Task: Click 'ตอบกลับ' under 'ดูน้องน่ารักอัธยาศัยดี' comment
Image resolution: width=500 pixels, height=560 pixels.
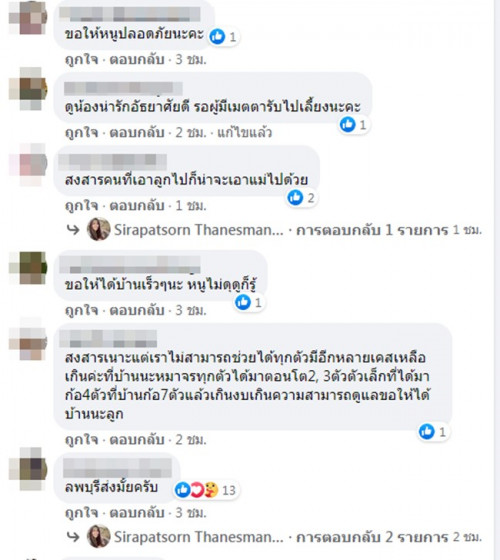Action: [x=137, y=133]
